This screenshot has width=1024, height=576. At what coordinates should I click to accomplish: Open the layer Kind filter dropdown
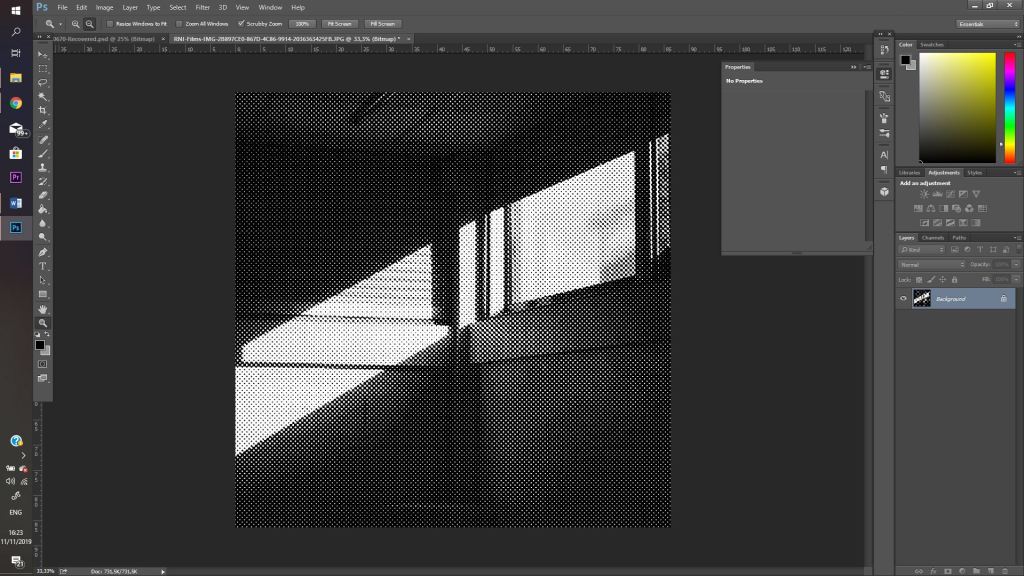pos(922,249)
